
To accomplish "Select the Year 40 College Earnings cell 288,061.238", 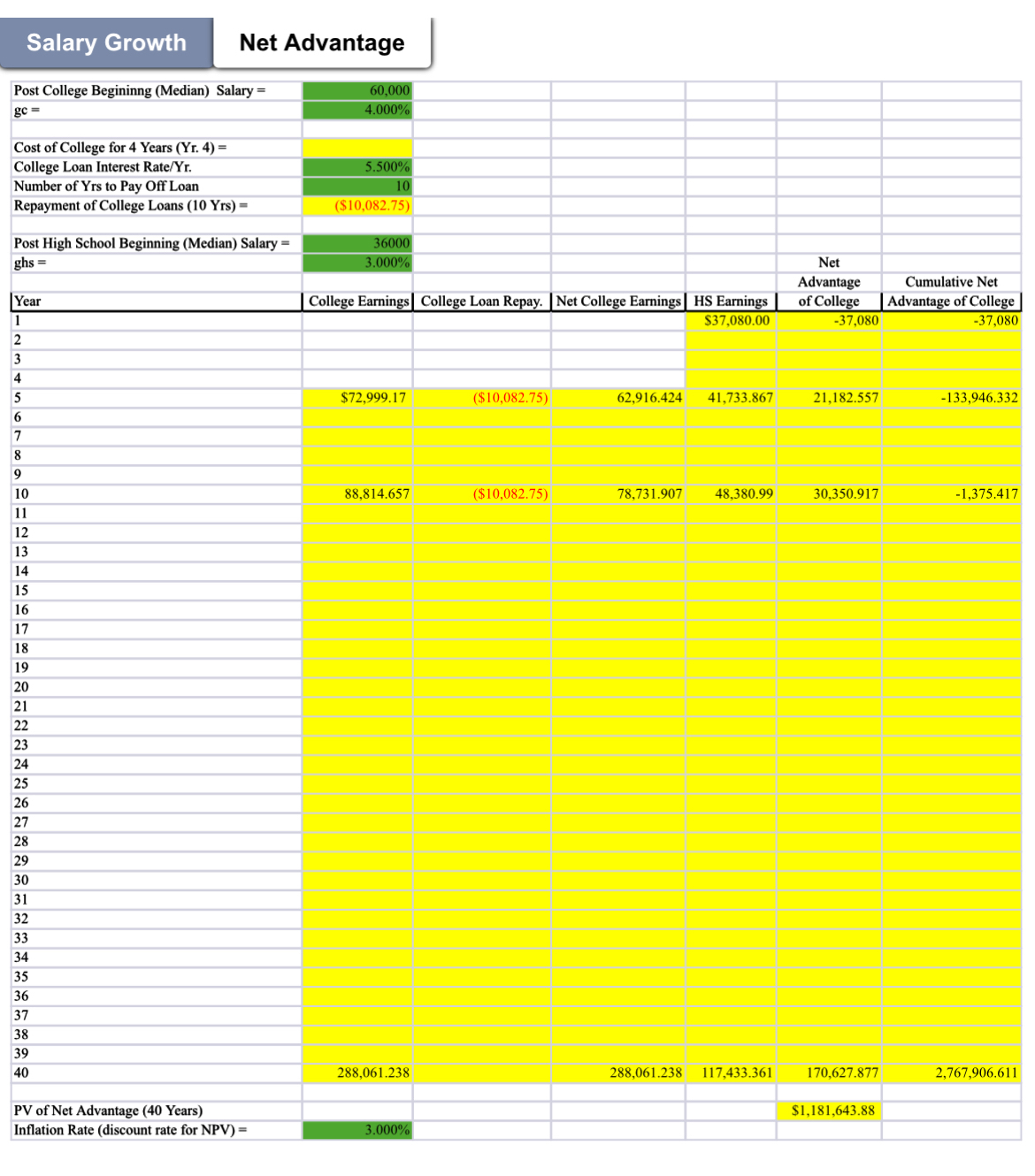I will click(x=358, y=1073).
